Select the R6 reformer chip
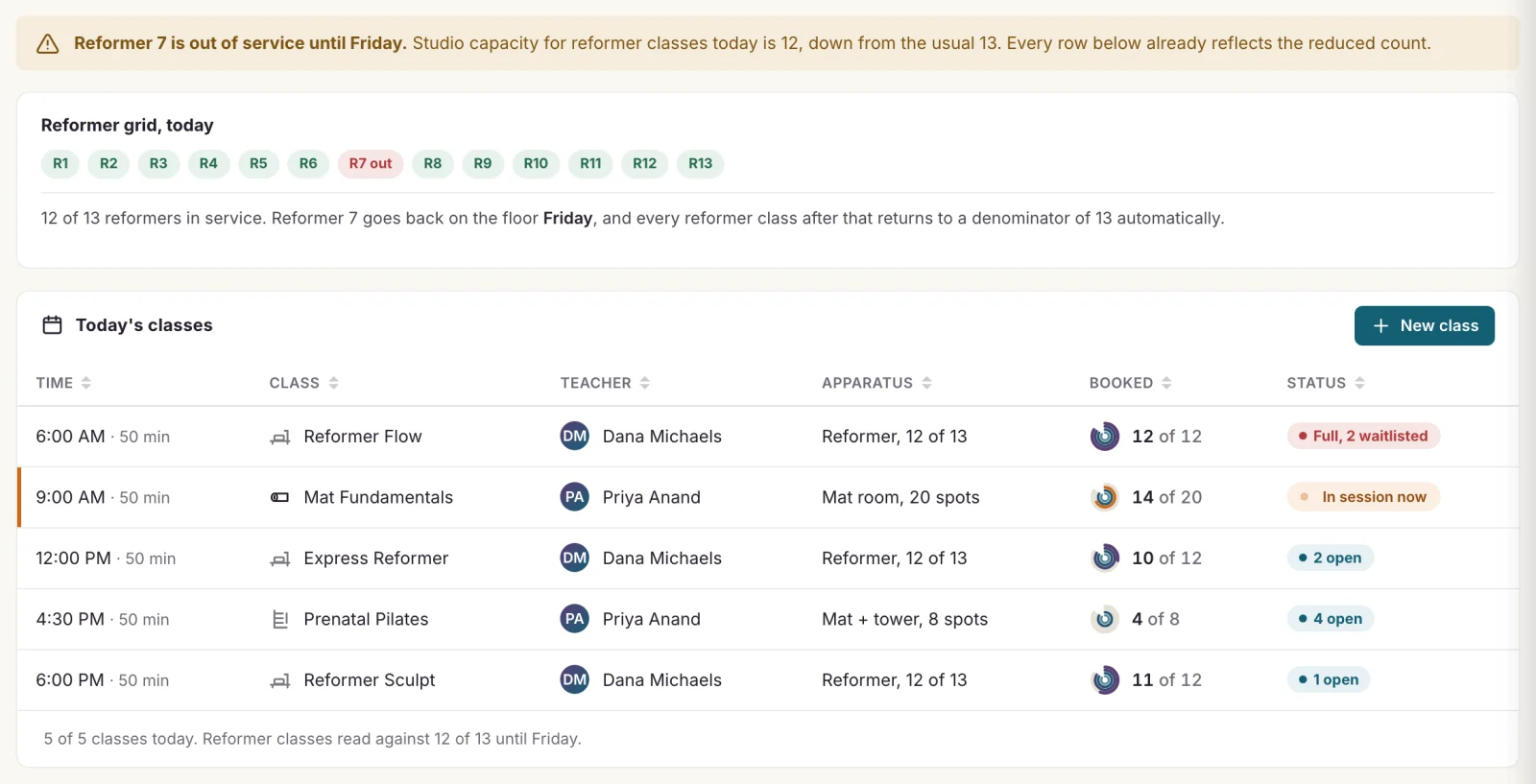The image size is (1536, 784). [x=308, y=164]
